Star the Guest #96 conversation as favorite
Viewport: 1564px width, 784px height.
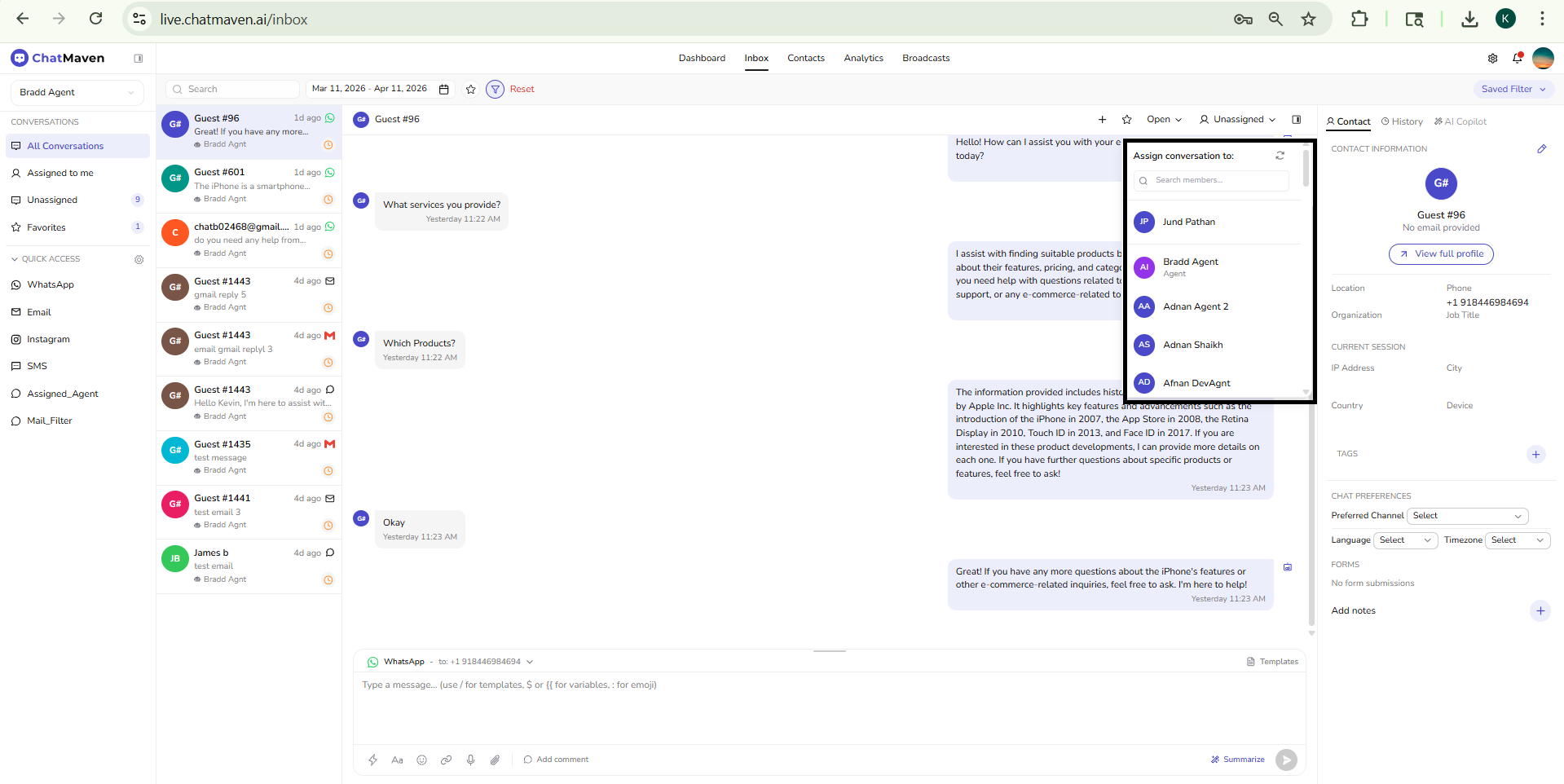(1126, 119)
